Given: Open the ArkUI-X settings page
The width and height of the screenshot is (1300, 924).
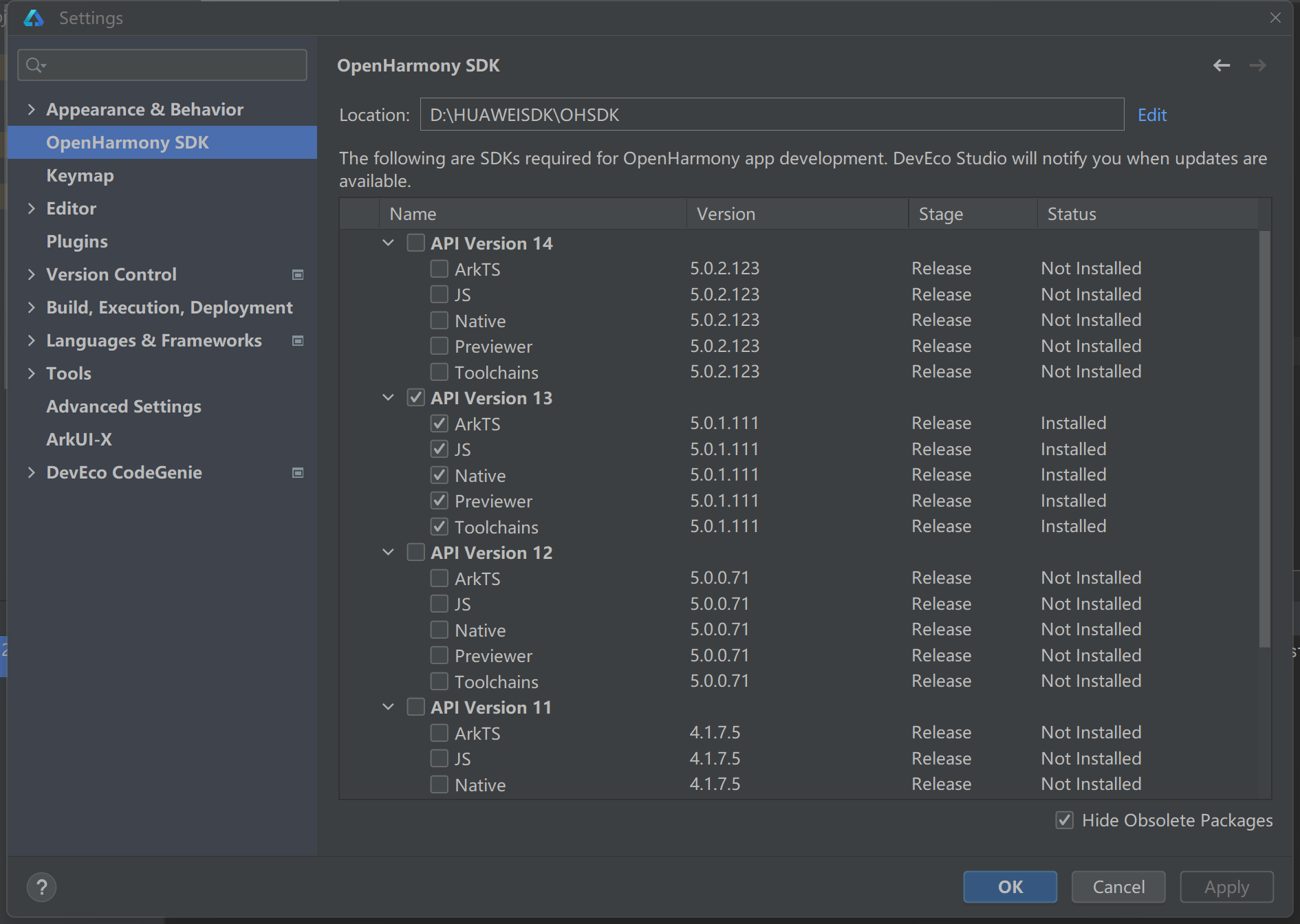Looking at the screenshot, I should (x=79, y=439).
